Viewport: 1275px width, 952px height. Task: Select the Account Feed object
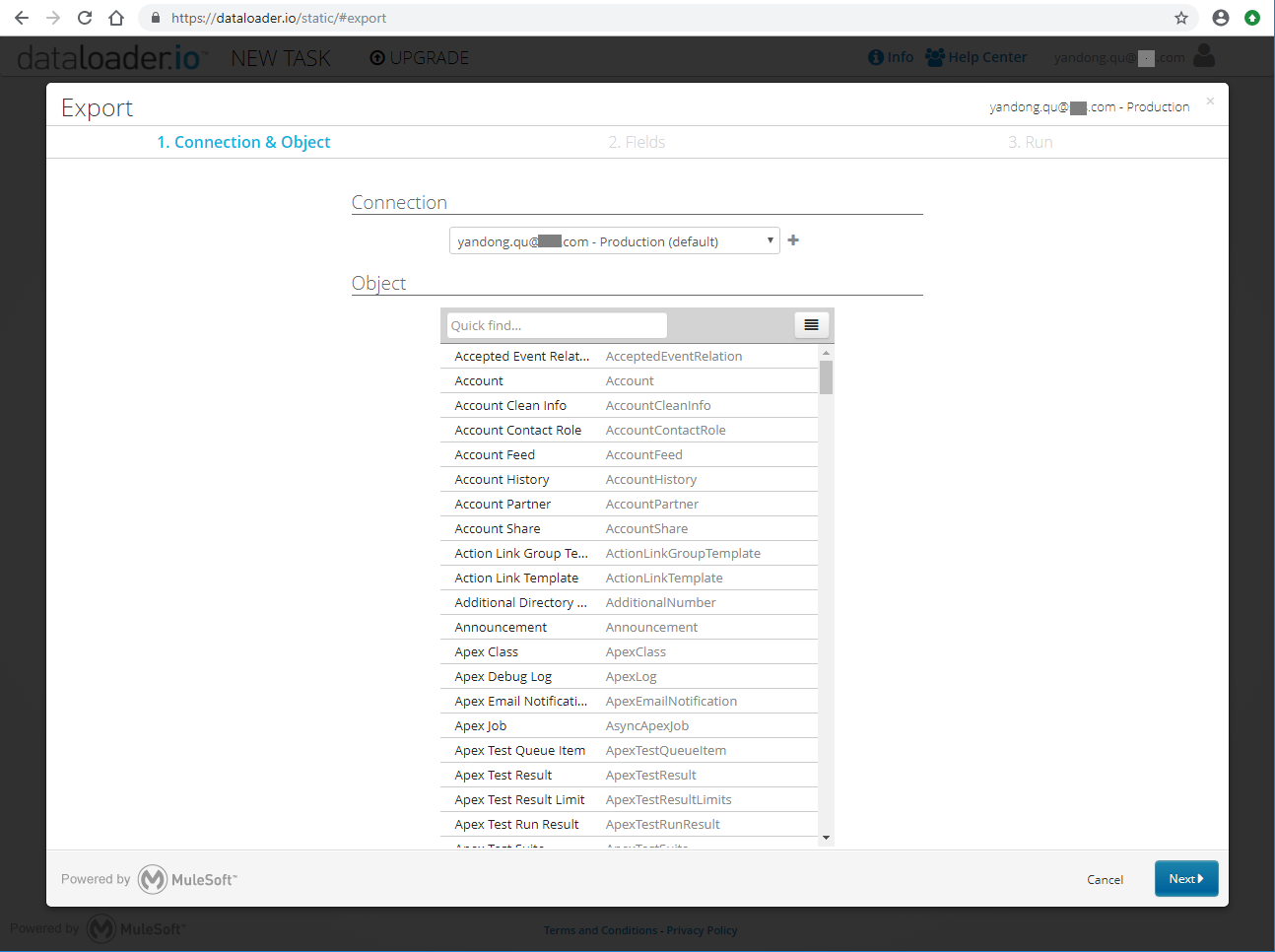pos(629,454)
